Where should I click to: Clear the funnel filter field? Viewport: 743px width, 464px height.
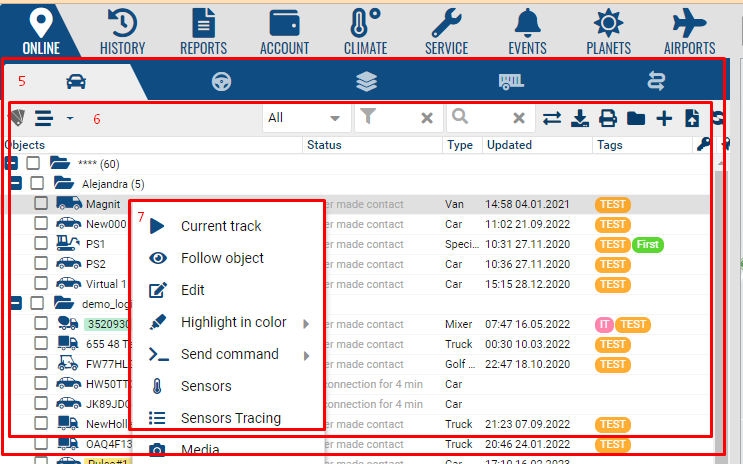tap(427, 118)
